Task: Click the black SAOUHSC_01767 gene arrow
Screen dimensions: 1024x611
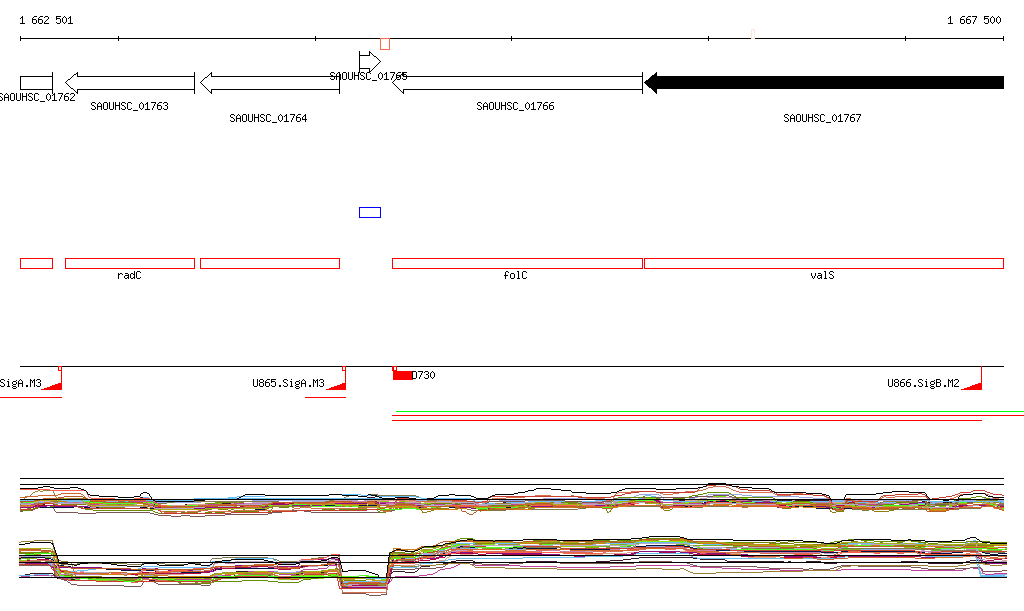Action: click(824, 83)
